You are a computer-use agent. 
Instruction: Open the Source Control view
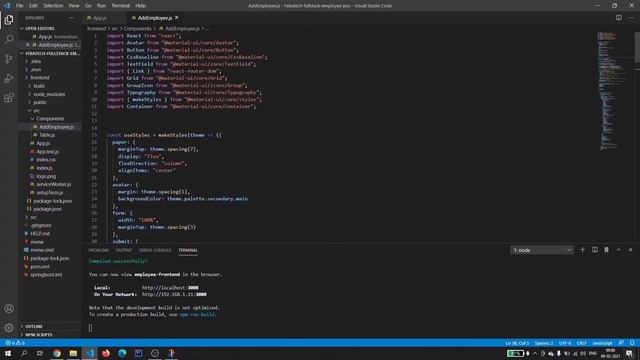[9, 59]
